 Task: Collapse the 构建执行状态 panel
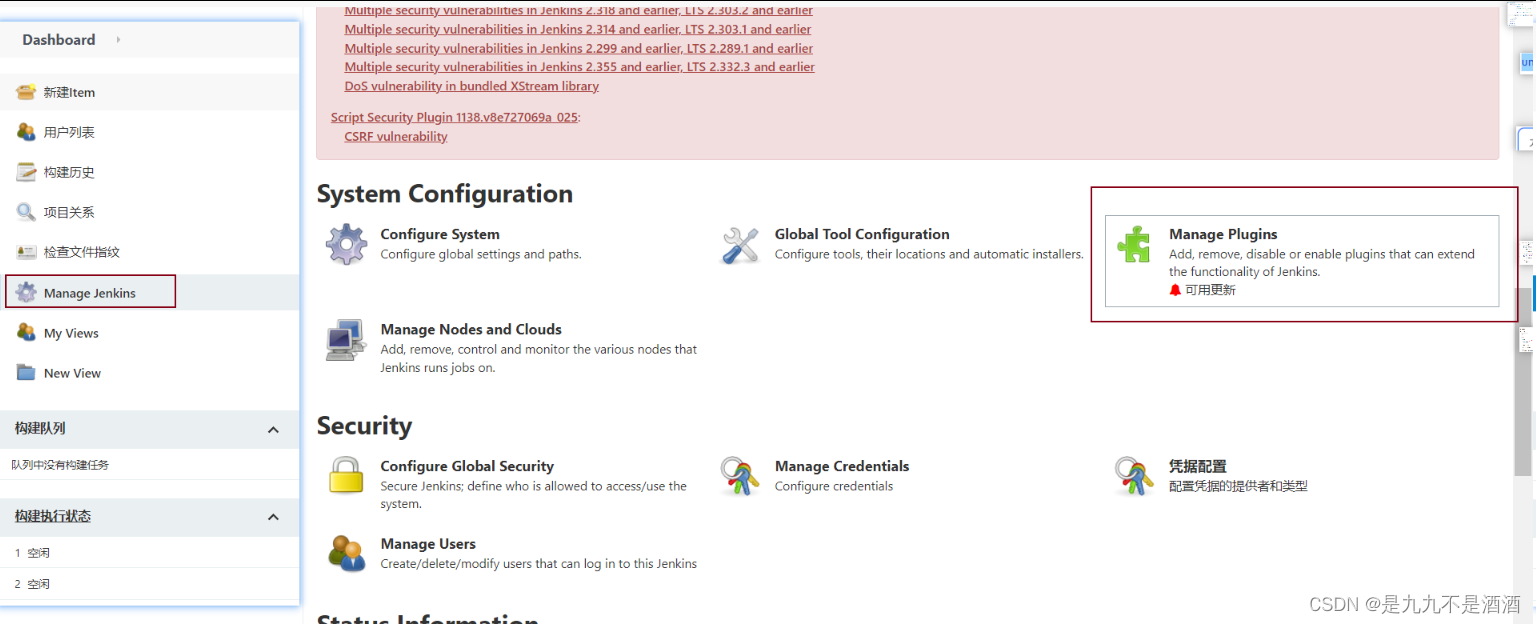click(x=273, y=517)
